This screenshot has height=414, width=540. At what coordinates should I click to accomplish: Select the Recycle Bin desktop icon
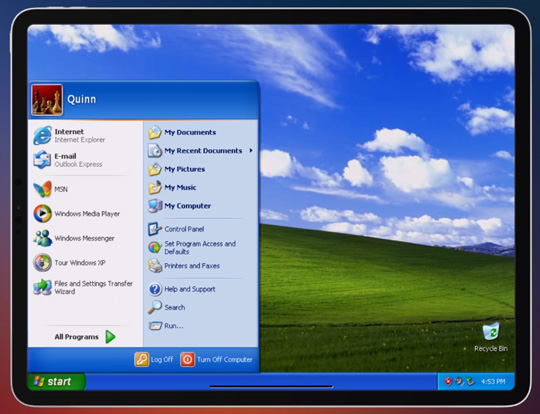coord(490,331)
